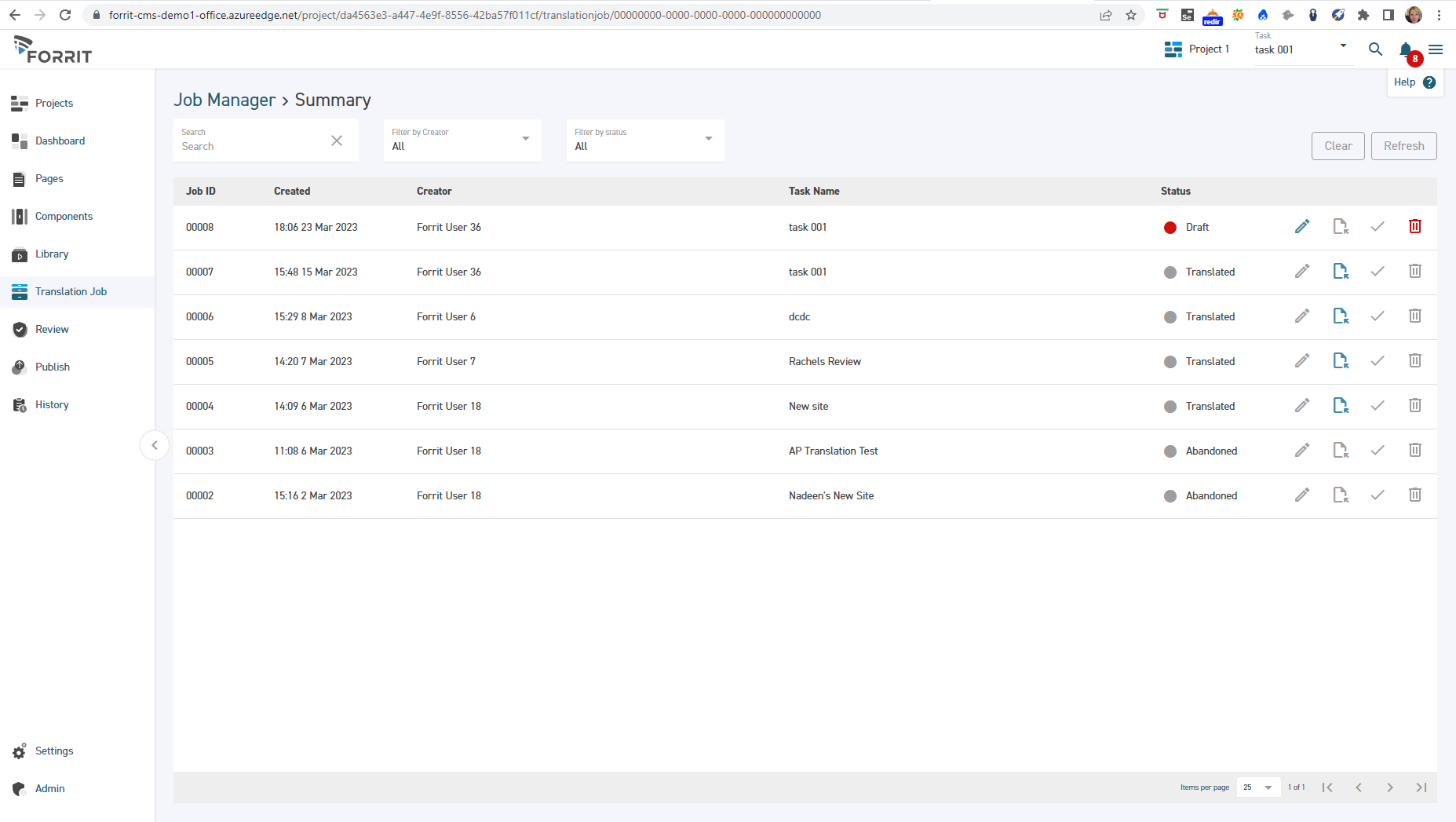Click the Status column header

tap(1176, 192)
